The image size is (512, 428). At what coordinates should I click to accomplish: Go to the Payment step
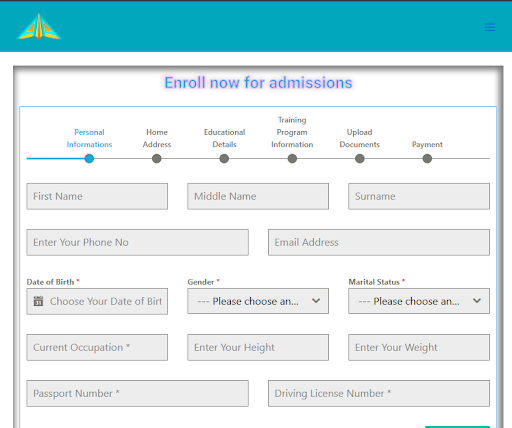click(427, 144)
